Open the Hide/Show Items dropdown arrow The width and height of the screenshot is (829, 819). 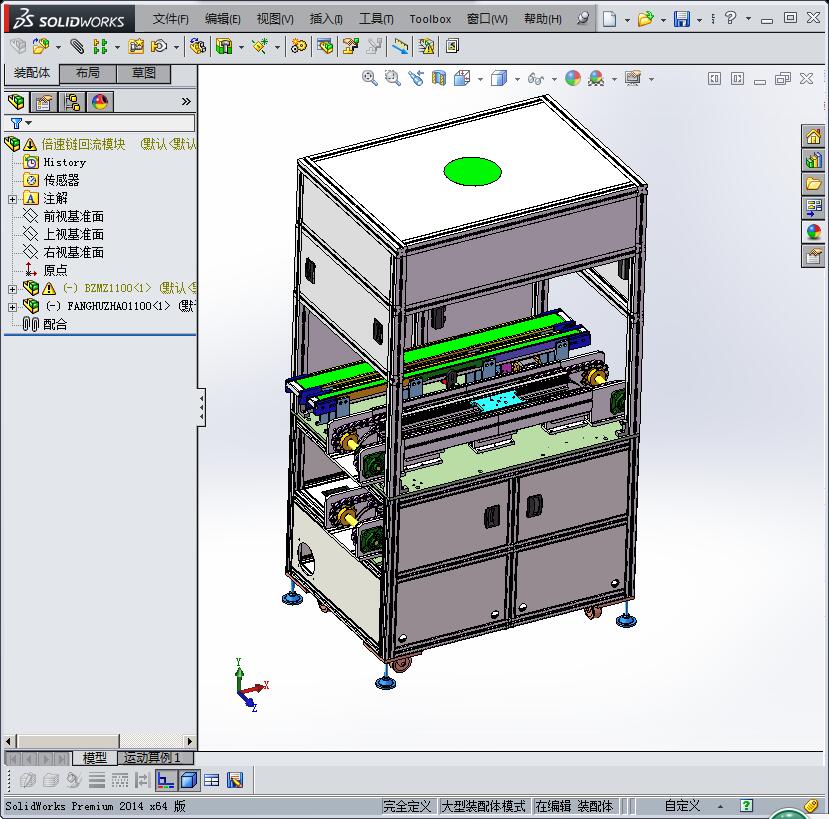pyautogui.click(x=554, y=79)
